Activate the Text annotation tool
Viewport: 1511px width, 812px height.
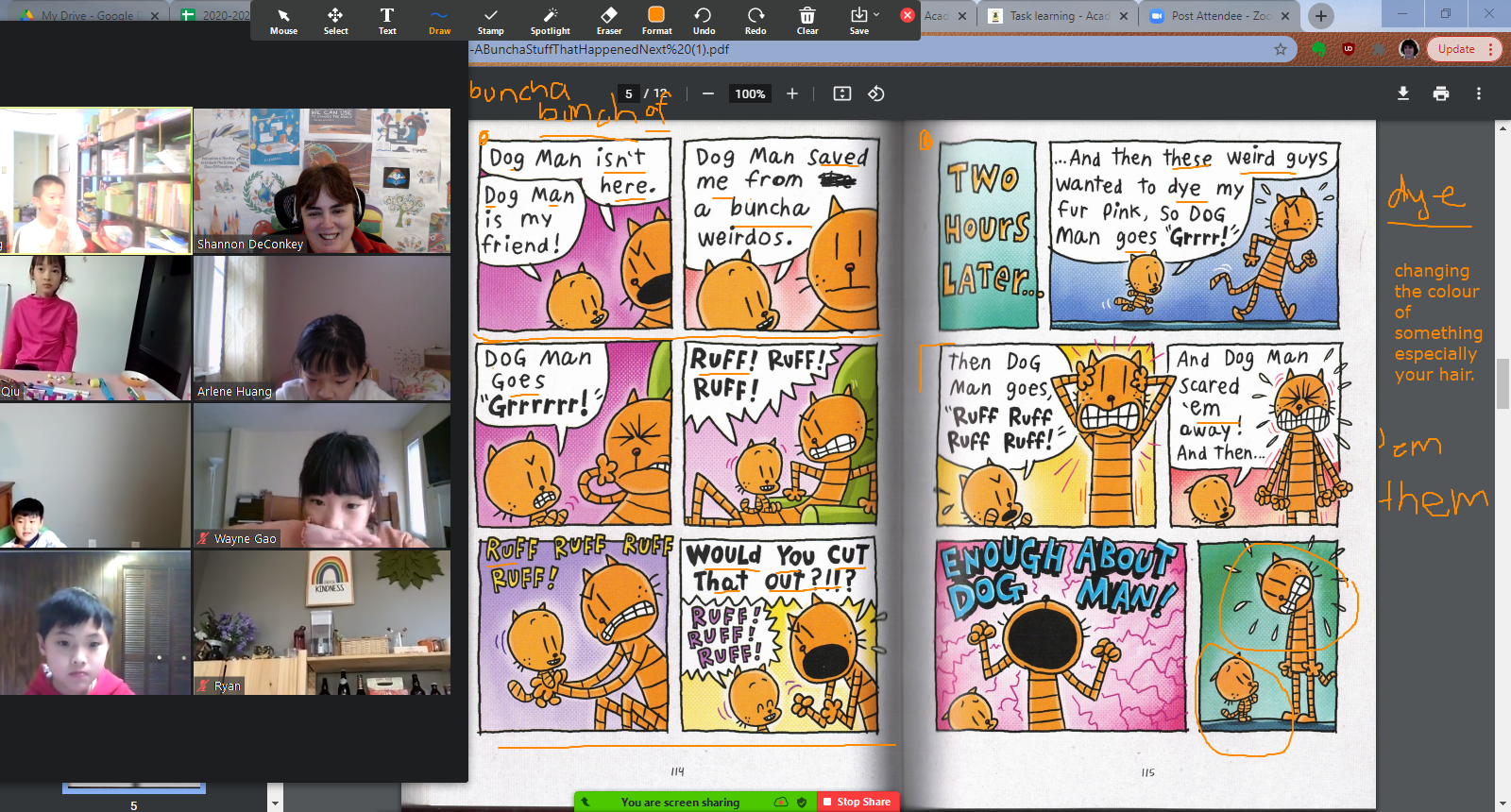click(x=387, y=21)
